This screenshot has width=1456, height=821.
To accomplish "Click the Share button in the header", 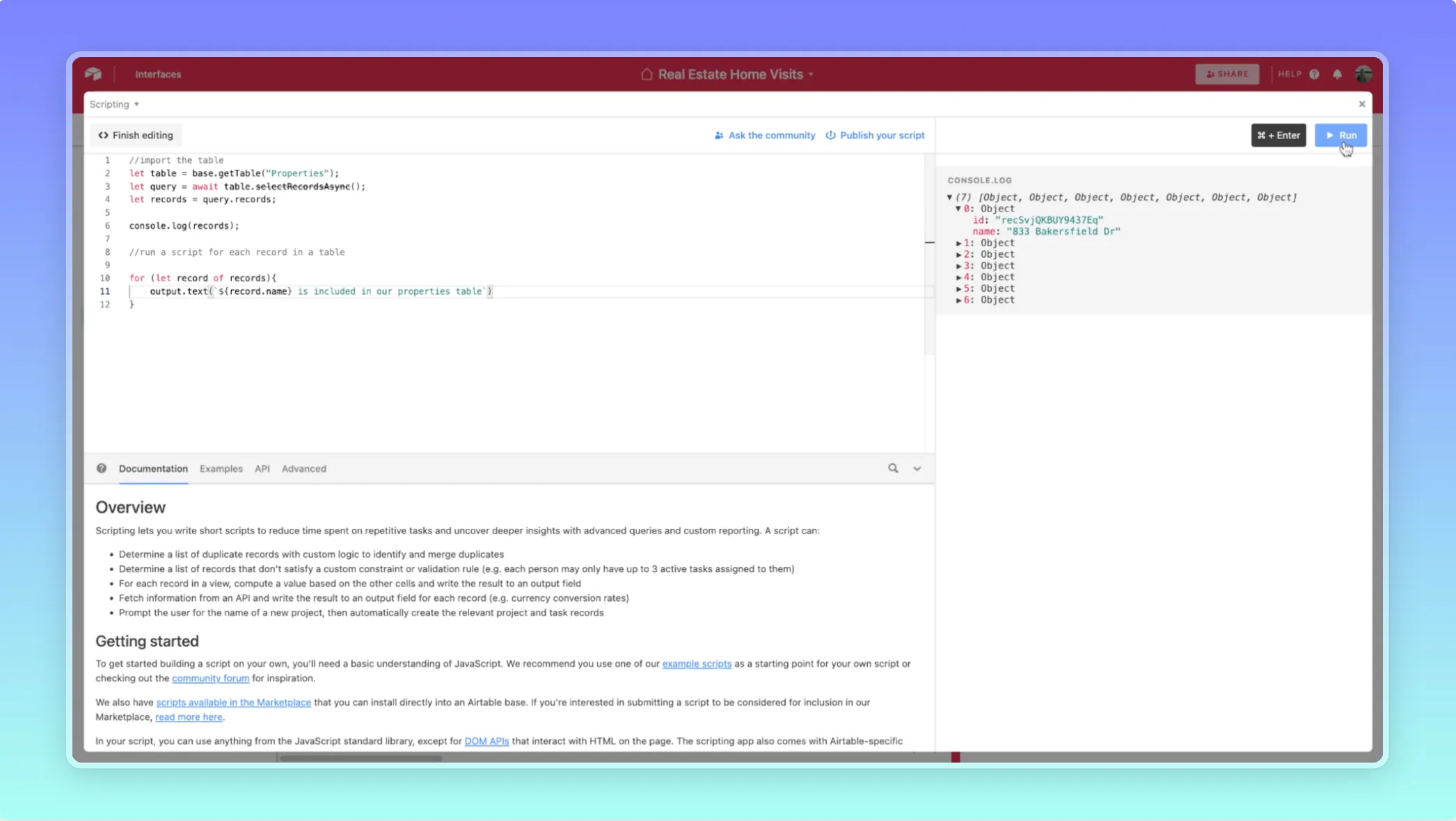I will [1227, 74].
